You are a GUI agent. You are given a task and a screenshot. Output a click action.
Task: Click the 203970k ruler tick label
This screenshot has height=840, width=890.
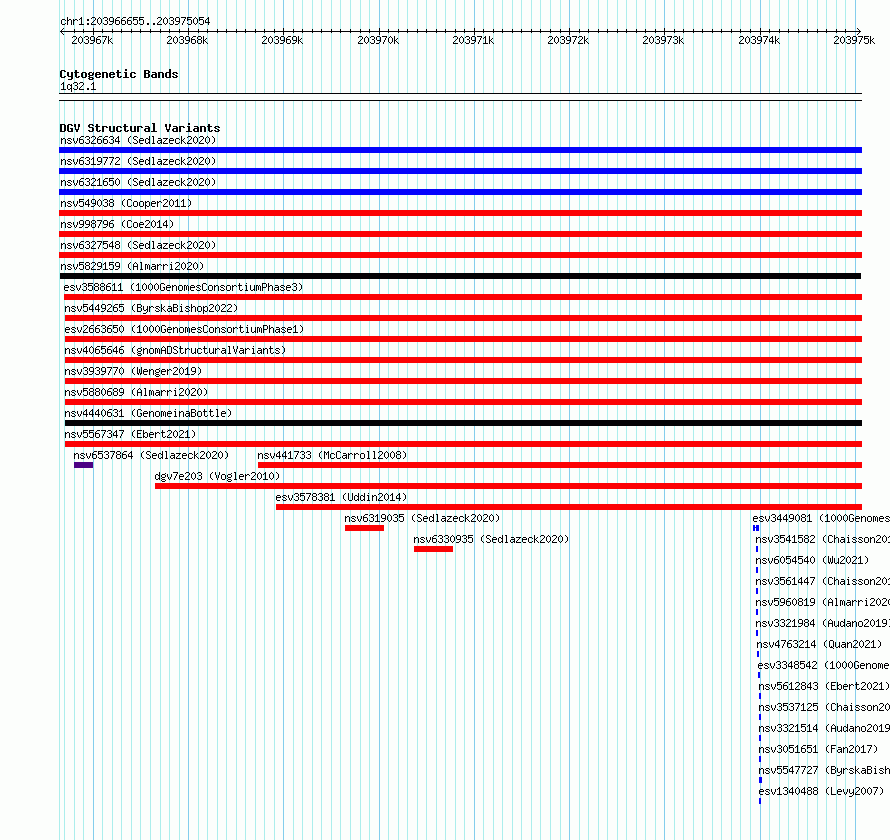click(x=378, y=40)
